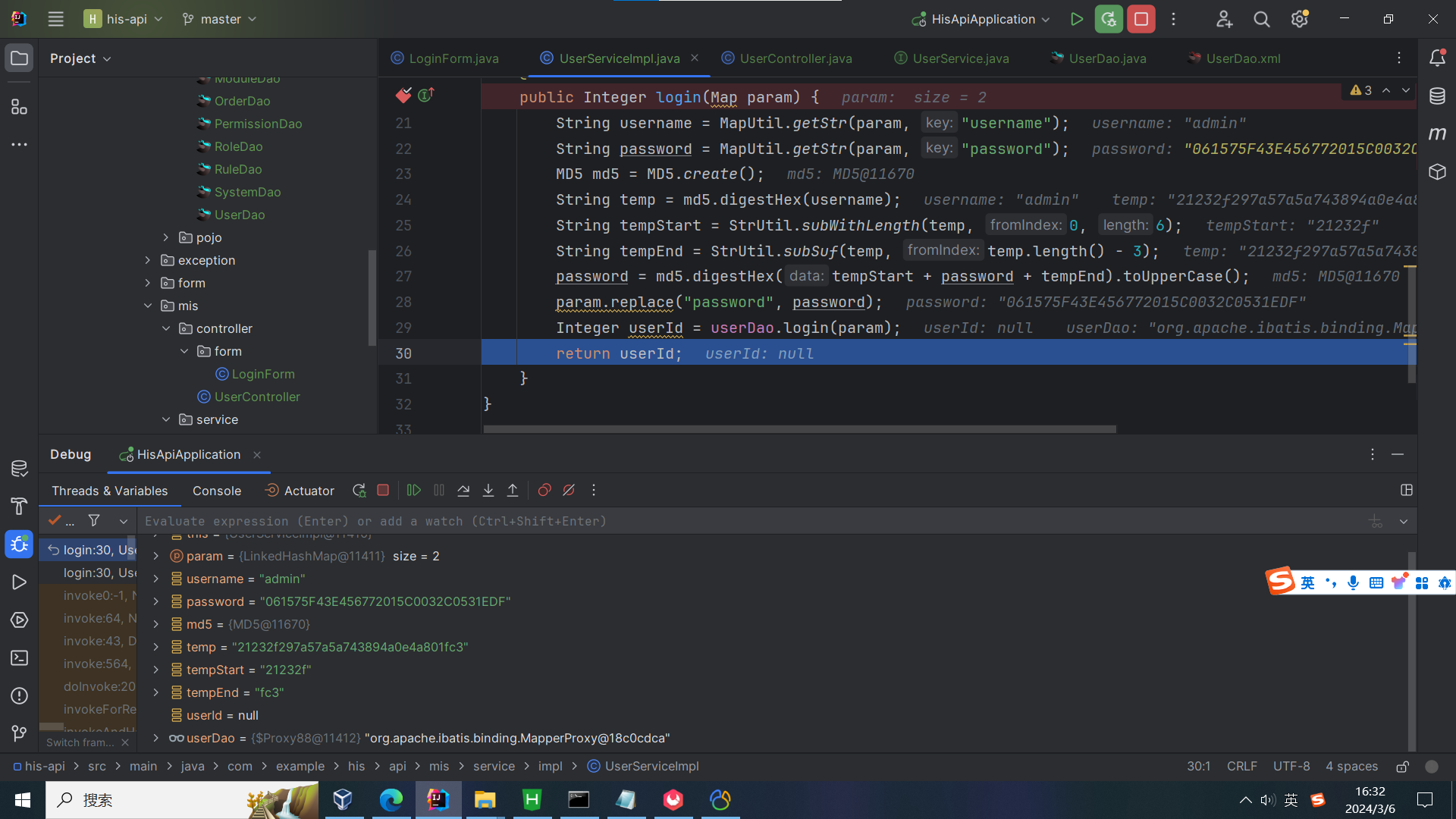Viewport: 1456px width, 819px height.
Task: Rerun HisApiApplication from debug toolbar
Action: [359, 491]
